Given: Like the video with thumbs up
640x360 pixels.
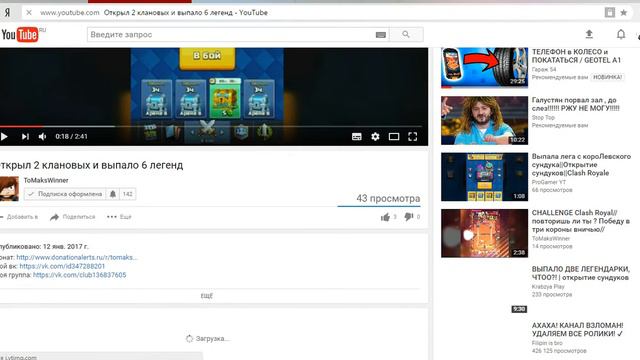Looking at the screenshot, I should pyautogui.click(x=385, y=217).
